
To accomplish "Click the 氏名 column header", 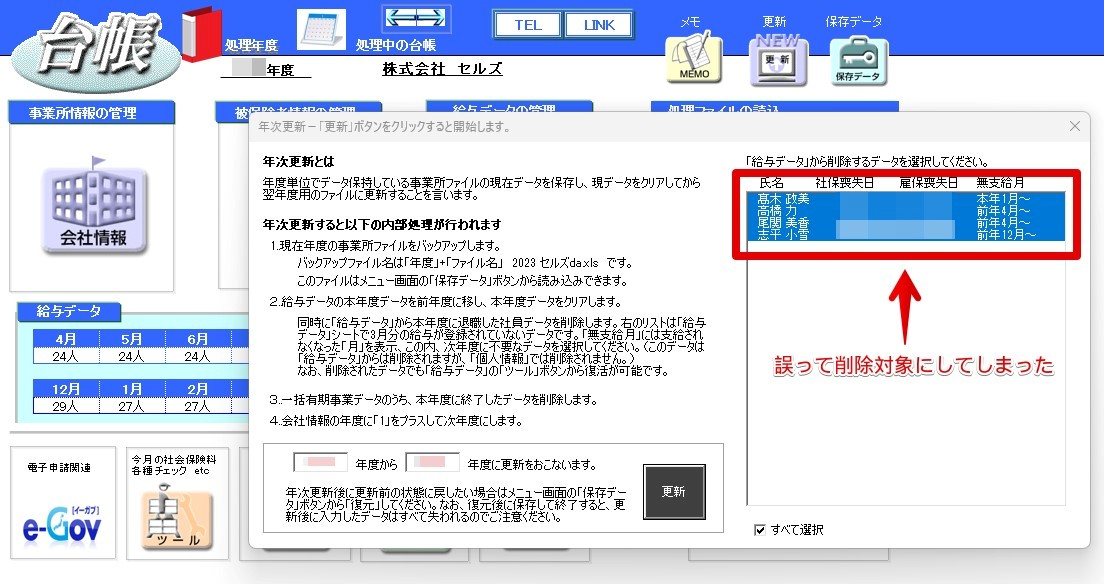I will tap(771, 182).
